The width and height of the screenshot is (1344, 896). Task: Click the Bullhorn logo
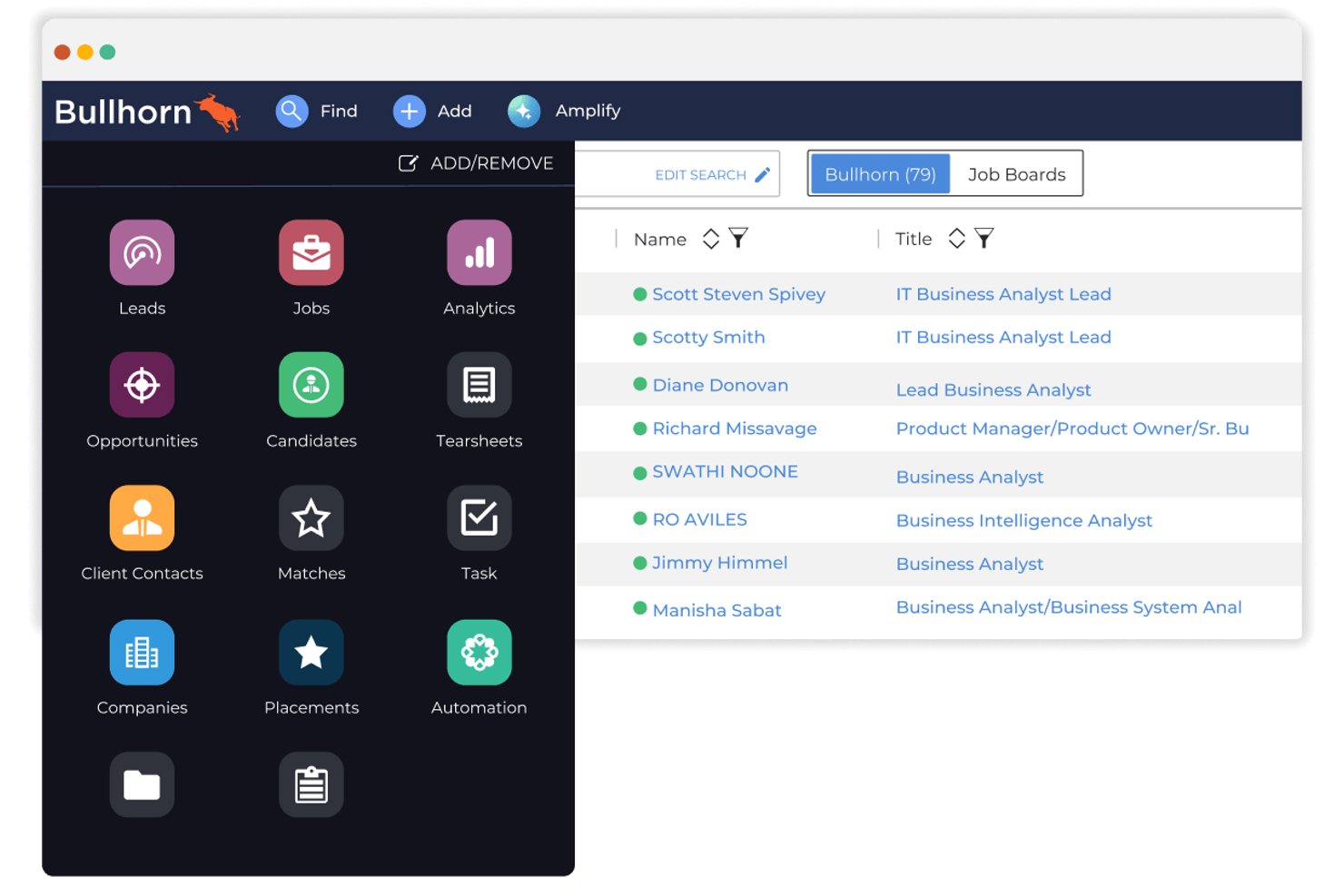(x=147, y=112)
